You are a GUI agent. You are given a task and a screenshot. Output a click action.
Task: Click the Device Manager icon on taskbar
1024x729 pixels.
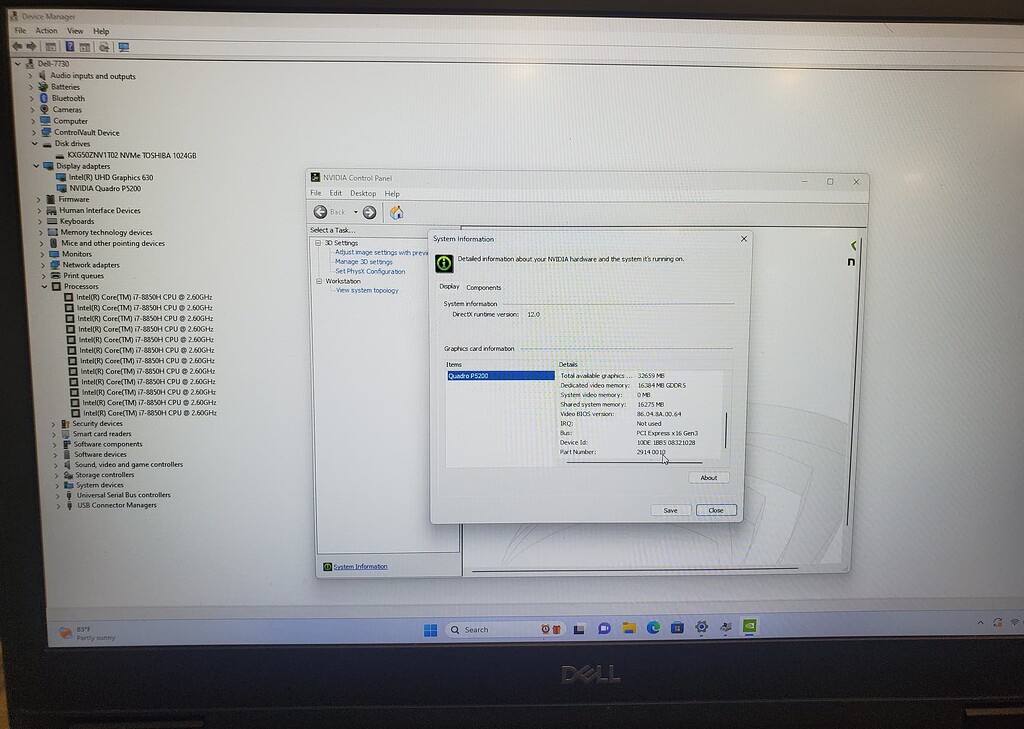coord(726,627)
